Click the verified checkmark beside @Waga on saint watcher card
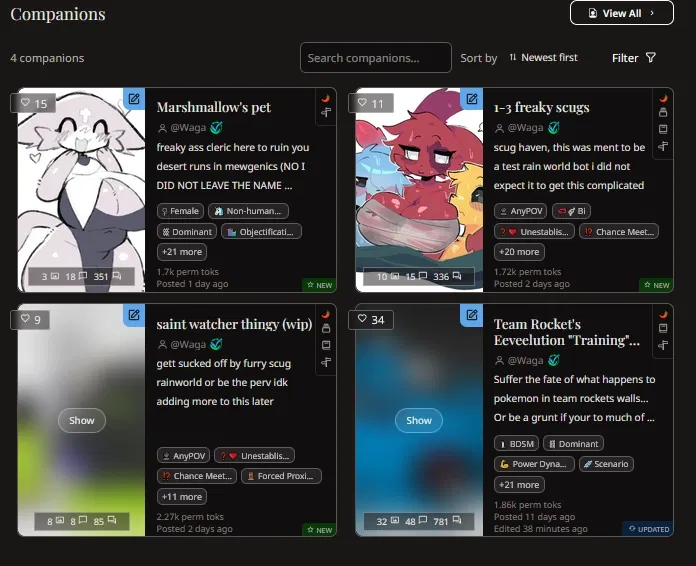696x566 pixels. 217,344
